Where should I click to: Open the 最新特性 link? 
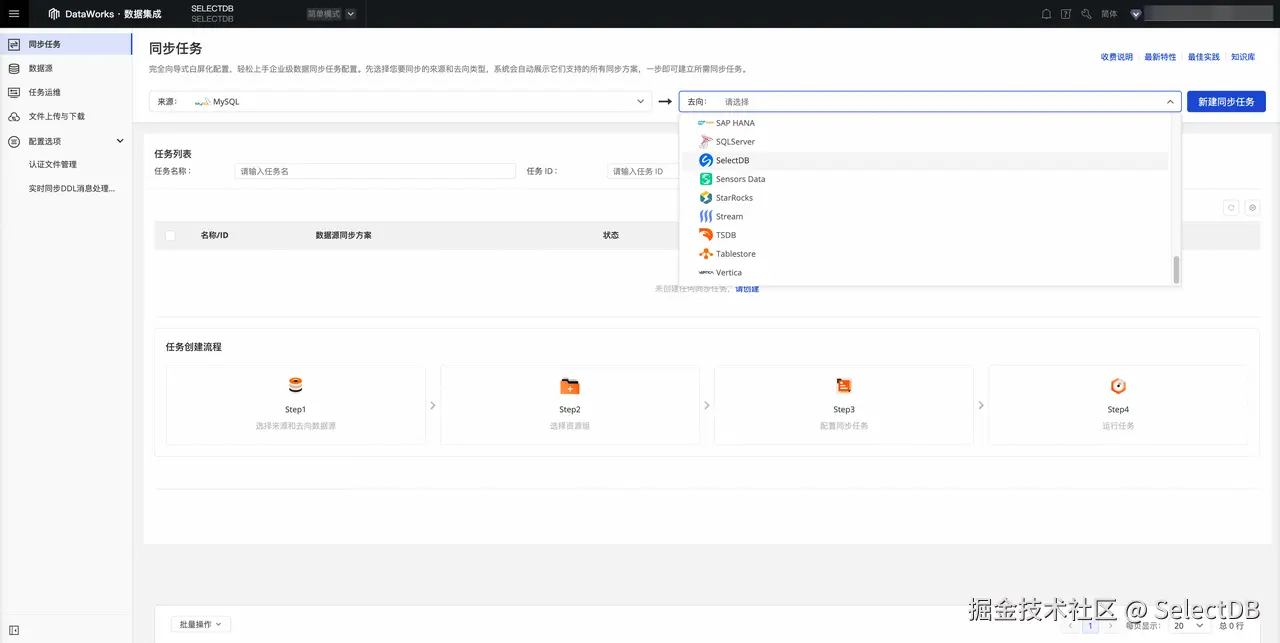(x=1160, y=57)
